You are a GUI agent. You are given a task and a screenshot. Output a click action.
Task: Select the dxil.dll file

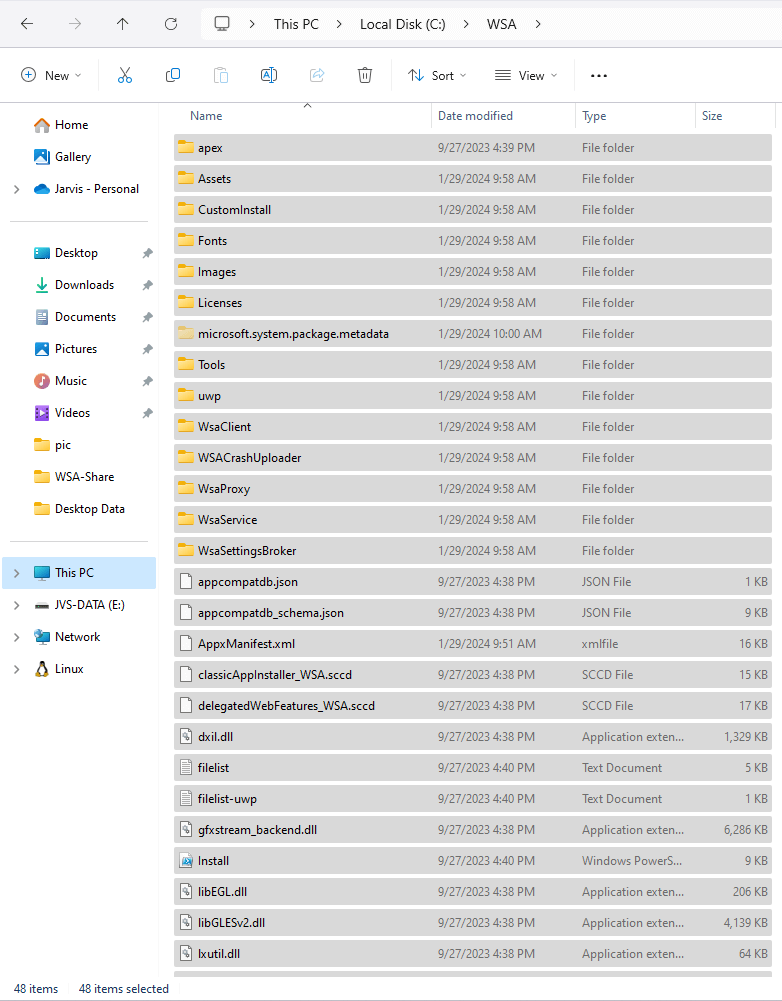point(472,737)
